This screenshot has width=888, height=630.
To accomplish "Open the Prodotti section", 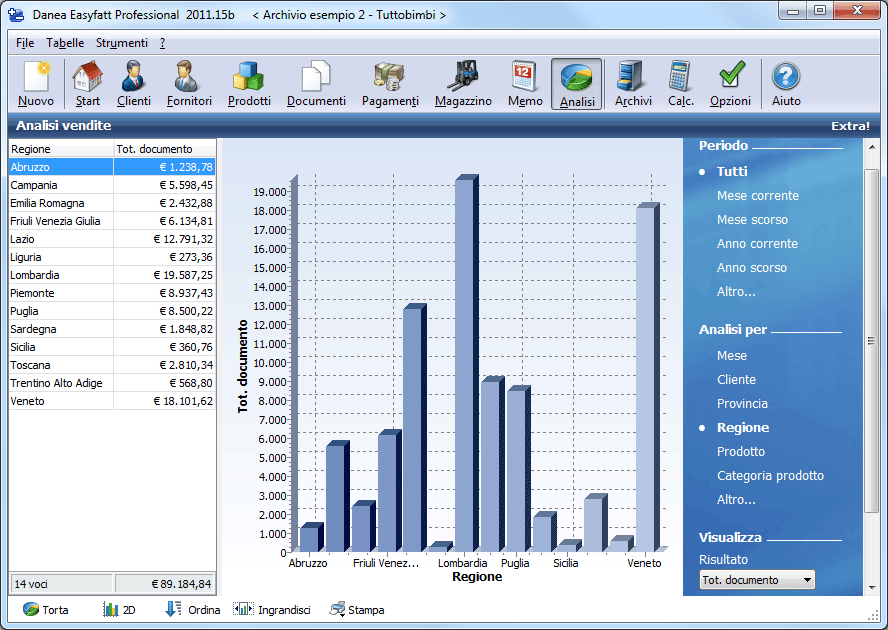I will tap(249, 83).
